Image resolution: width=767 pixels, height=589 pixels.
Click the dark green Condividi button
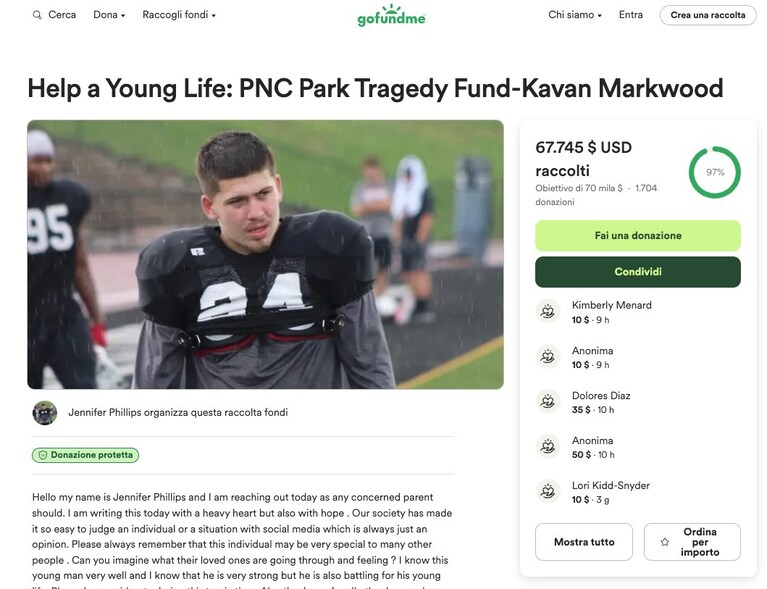tap(638, 272)
